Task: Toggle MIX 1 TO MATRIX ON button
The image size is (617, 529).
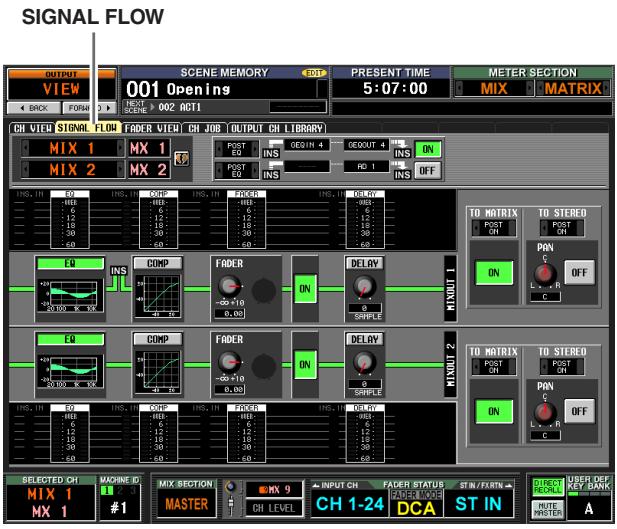Action: click(494, 272)
